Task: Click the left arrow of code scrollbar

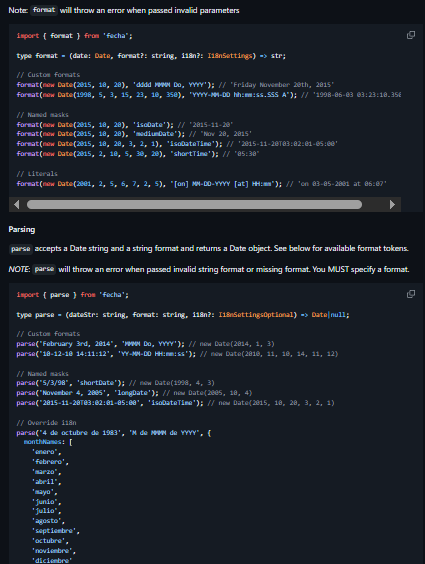Action: click(x=17, y=204)
